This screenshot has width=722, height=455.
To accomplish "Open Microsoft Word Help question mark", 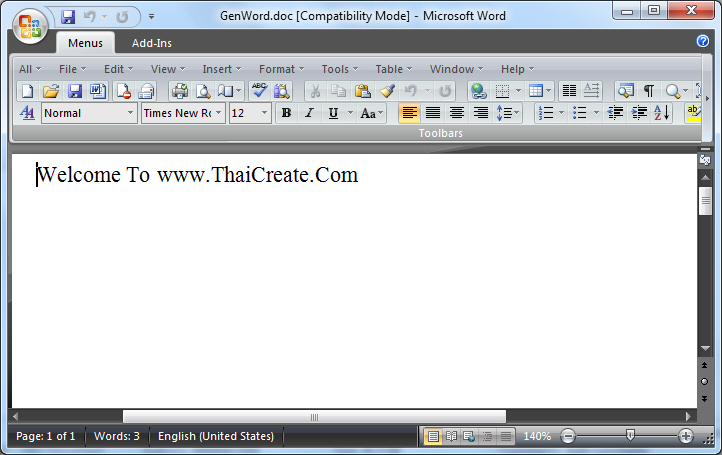I will click(703, 41).
